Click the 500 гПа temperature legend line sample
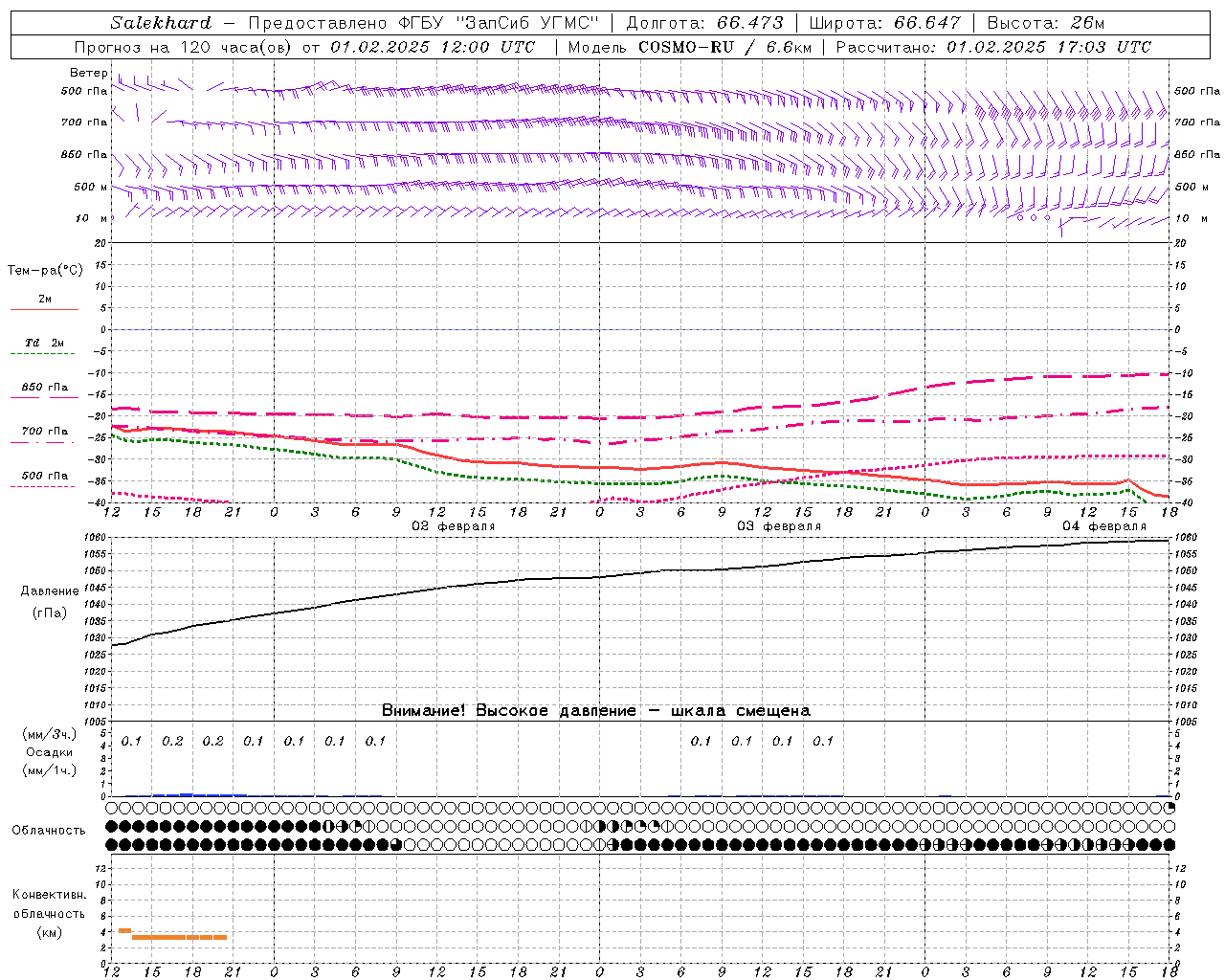 point(45,486)
